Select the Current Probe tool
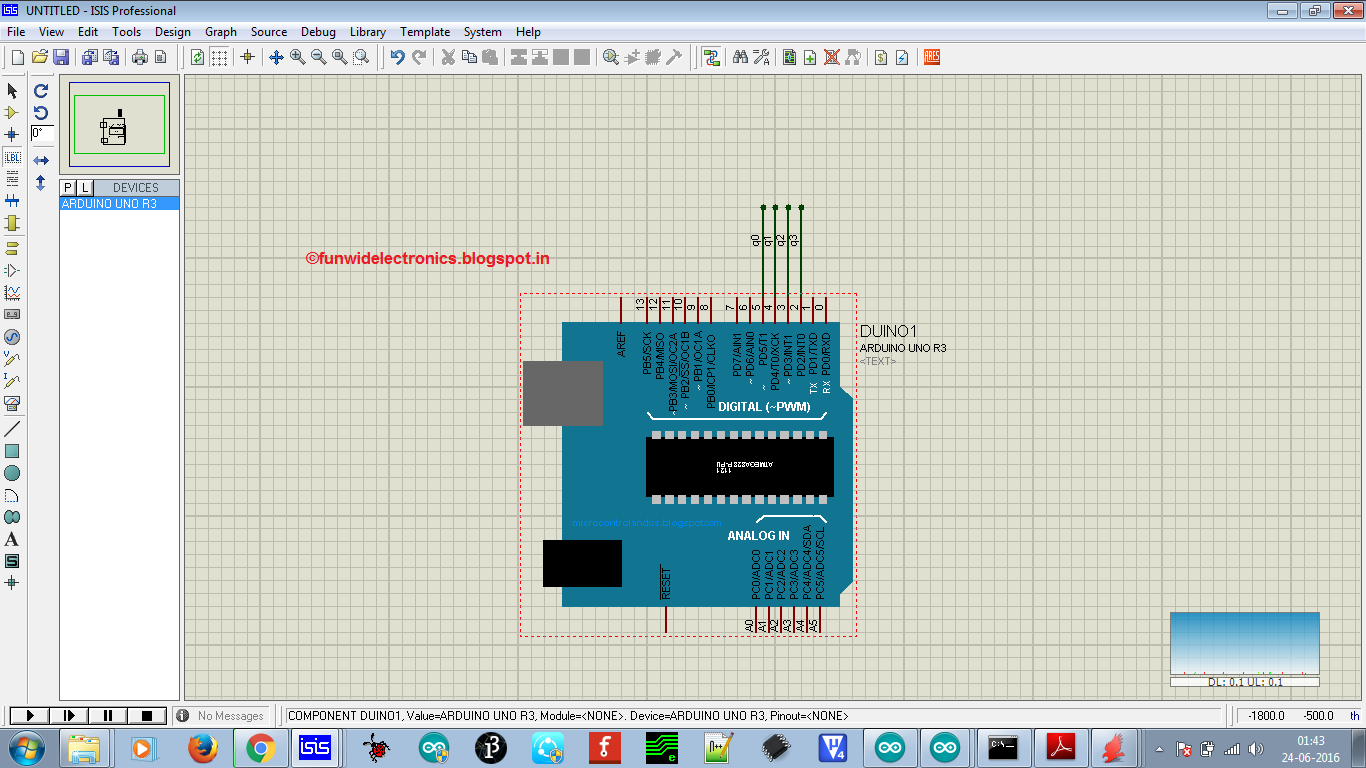This screenshot has height=768, width=1366. pos(13,381)
